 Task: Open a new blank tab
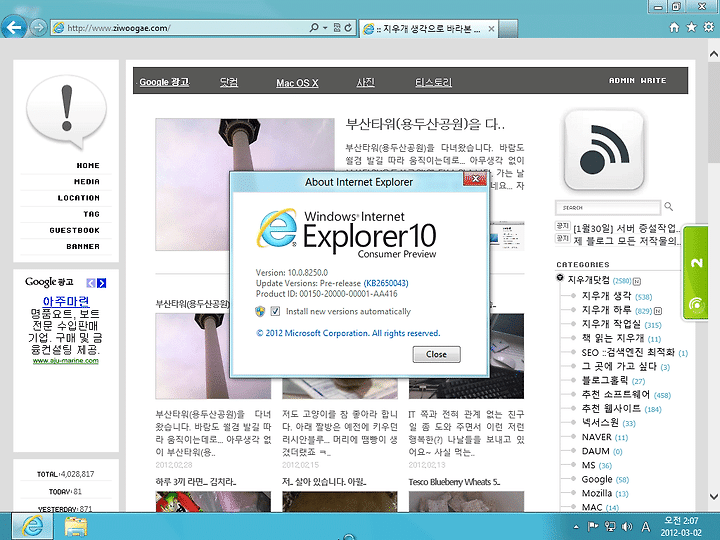508,28
